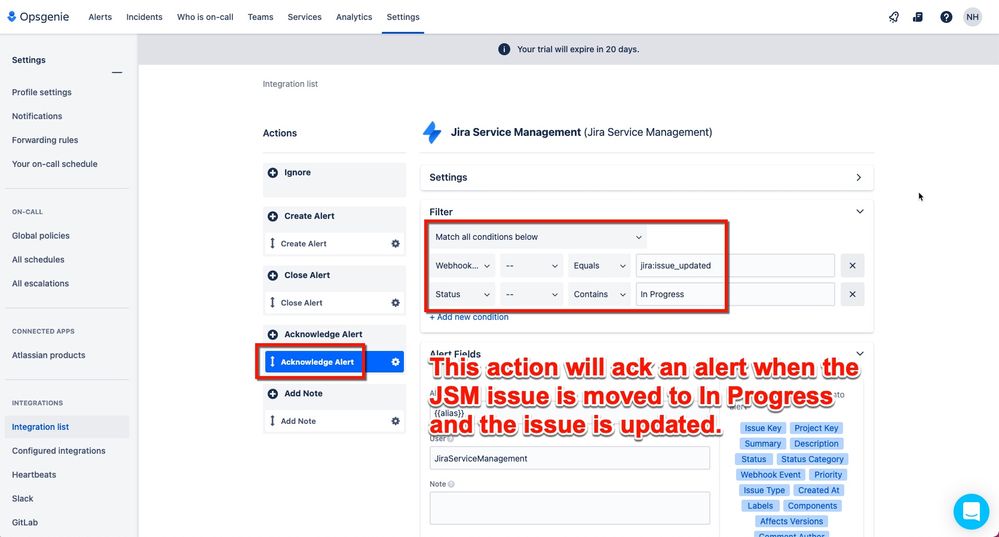Image resolution: width=999 pixels, height=537 pixels.
Task: Click the In Progress value field
Action: (735, 294)
